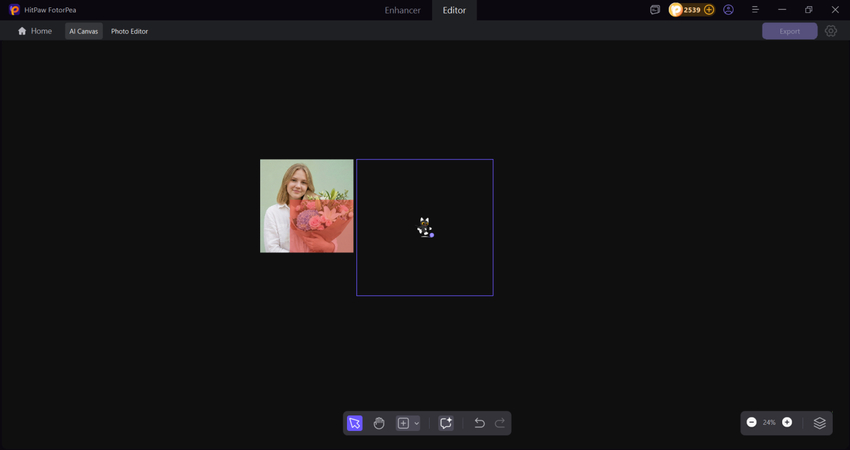This screenshot has width=850, height=450.
Task: Open the feedback message icon in title bar
Action: (655, 10)
